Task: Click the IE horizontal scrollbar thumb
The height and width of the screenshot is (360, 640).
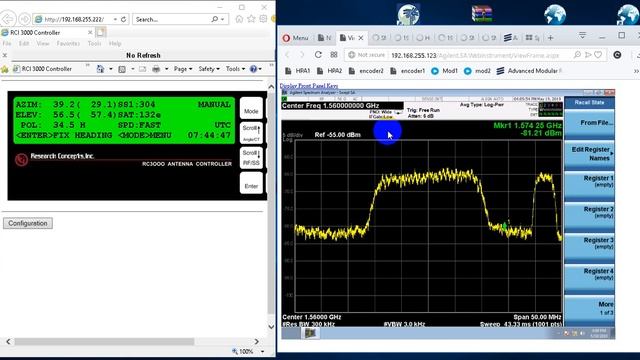Action: [x=104, y=341]
